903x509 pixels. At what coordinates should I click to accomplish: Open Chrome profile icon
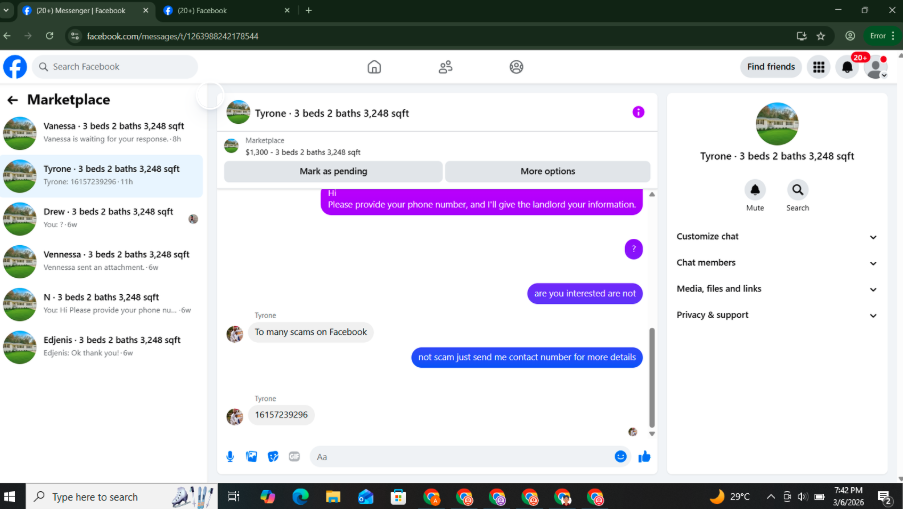(849, 36)
